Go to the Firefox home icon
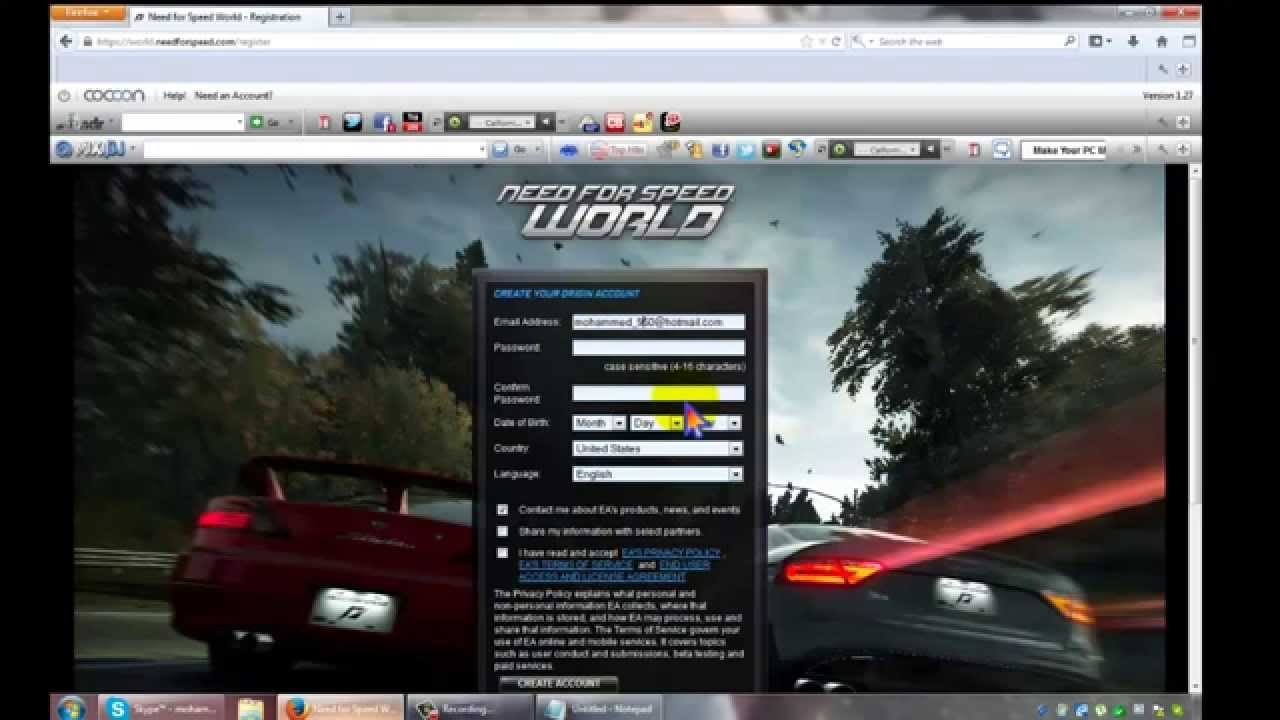This screenshot has height=720, width=1280. click(1161, 41)
